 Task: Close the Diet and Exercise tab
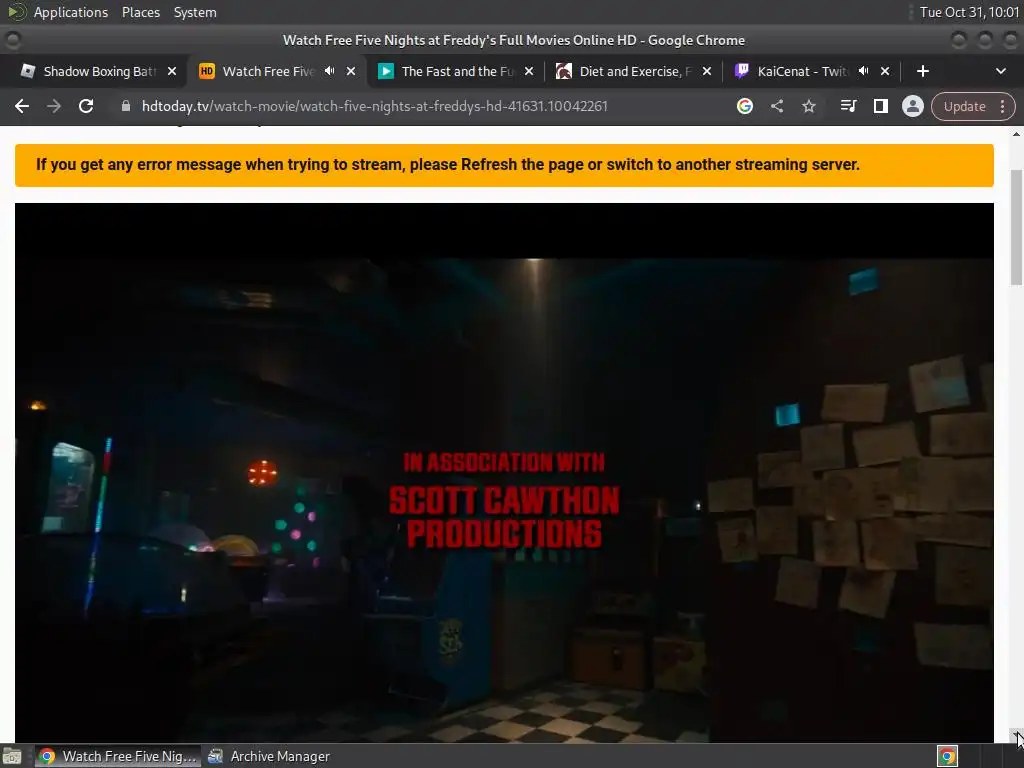[x=707, y=71]
